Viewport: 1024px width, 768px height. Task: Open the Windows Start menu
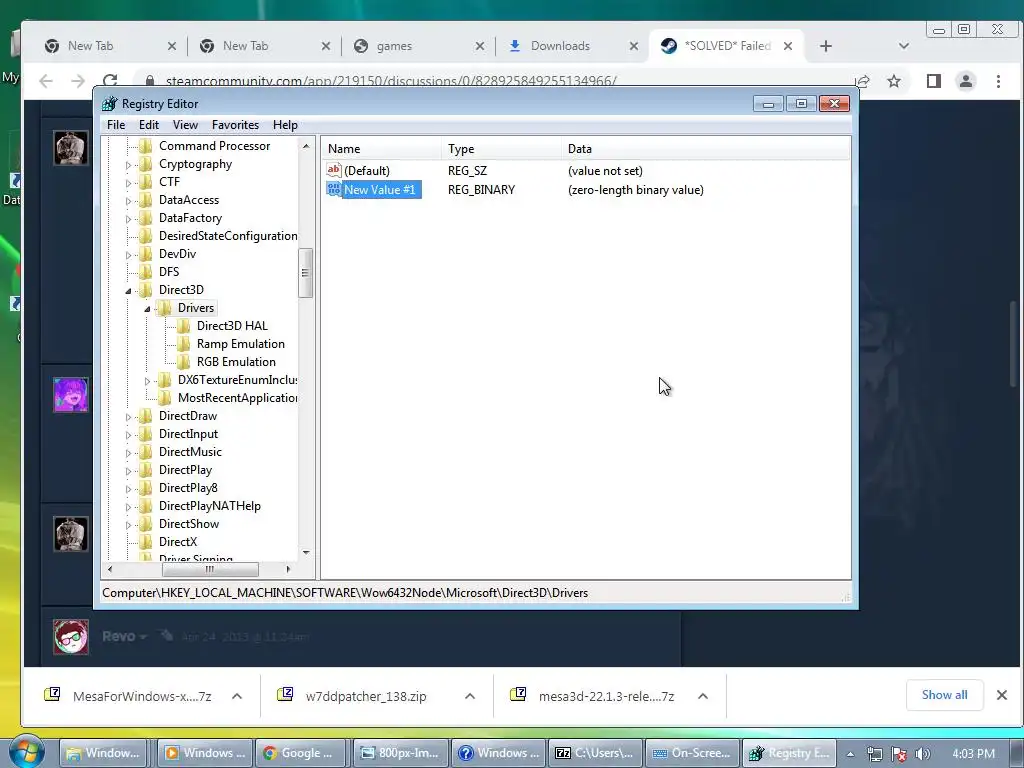[27, 752]
